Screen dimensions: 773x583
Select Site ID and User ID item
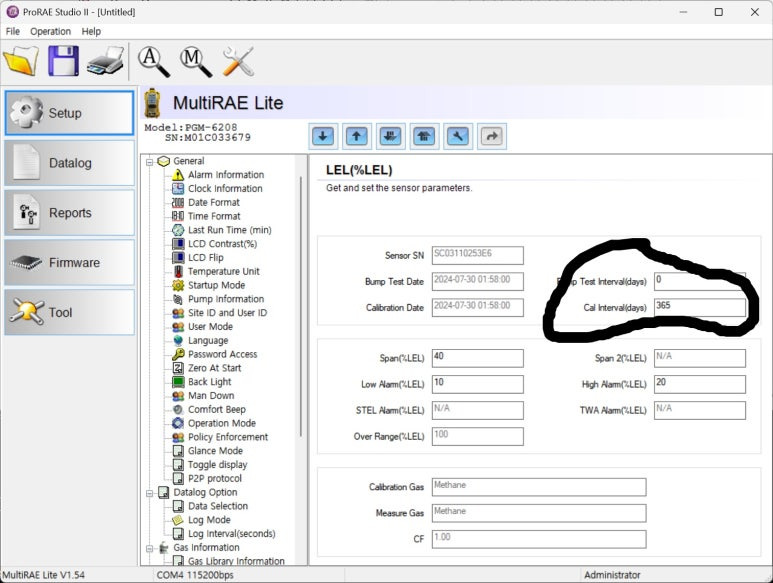coord(227,312)
